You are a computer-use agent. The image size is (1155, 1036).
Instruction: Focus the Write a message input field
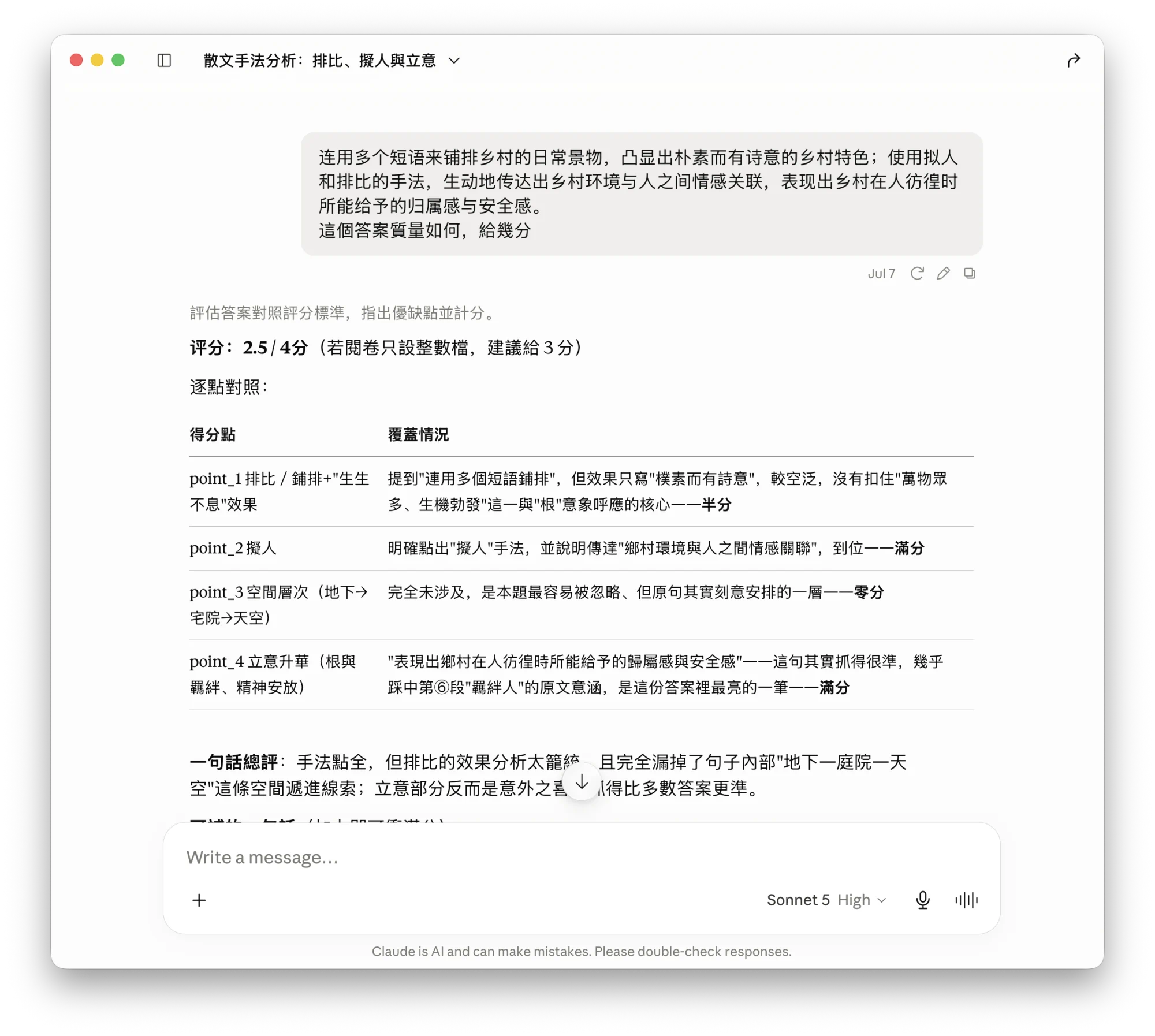(x=582, y=858)
